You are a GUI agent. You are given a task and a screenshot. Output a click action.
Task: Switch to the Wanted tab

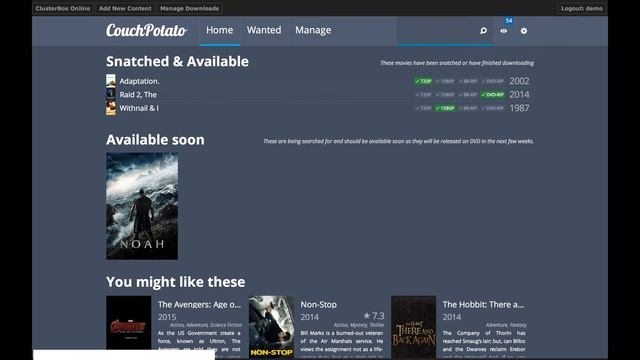[264, 30]
